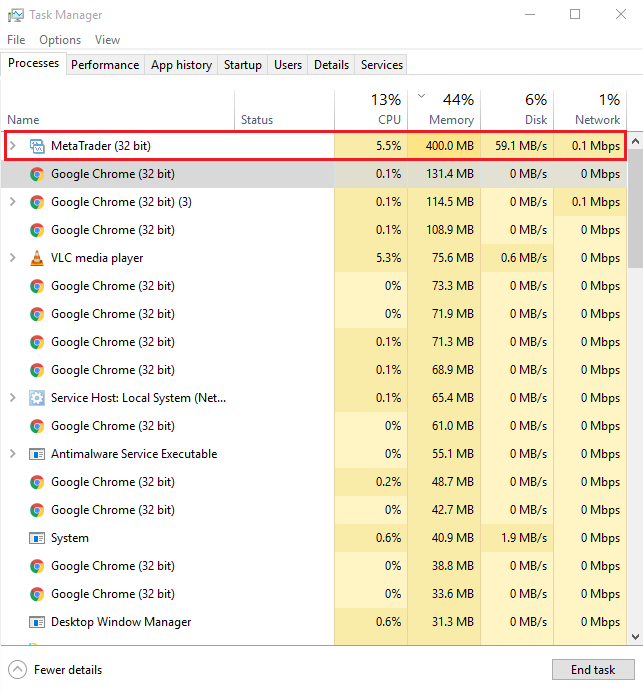
Task: Minimize the Task Manager window
Action: click(x=530, y=15)
